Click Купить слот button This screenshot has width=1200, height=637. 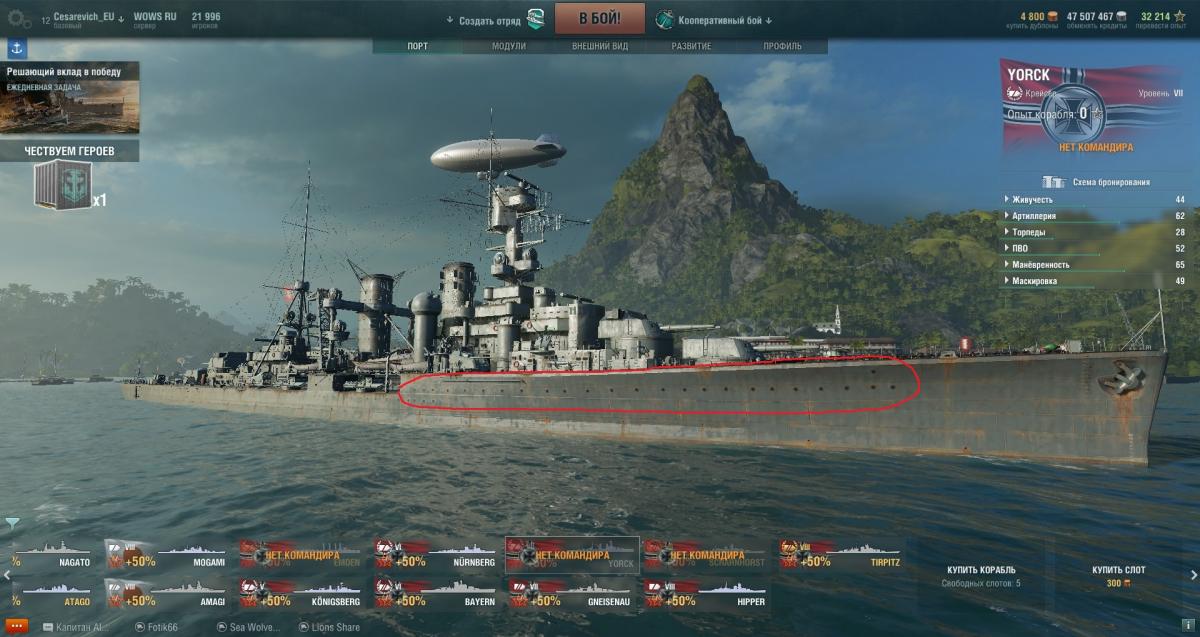1118,575
